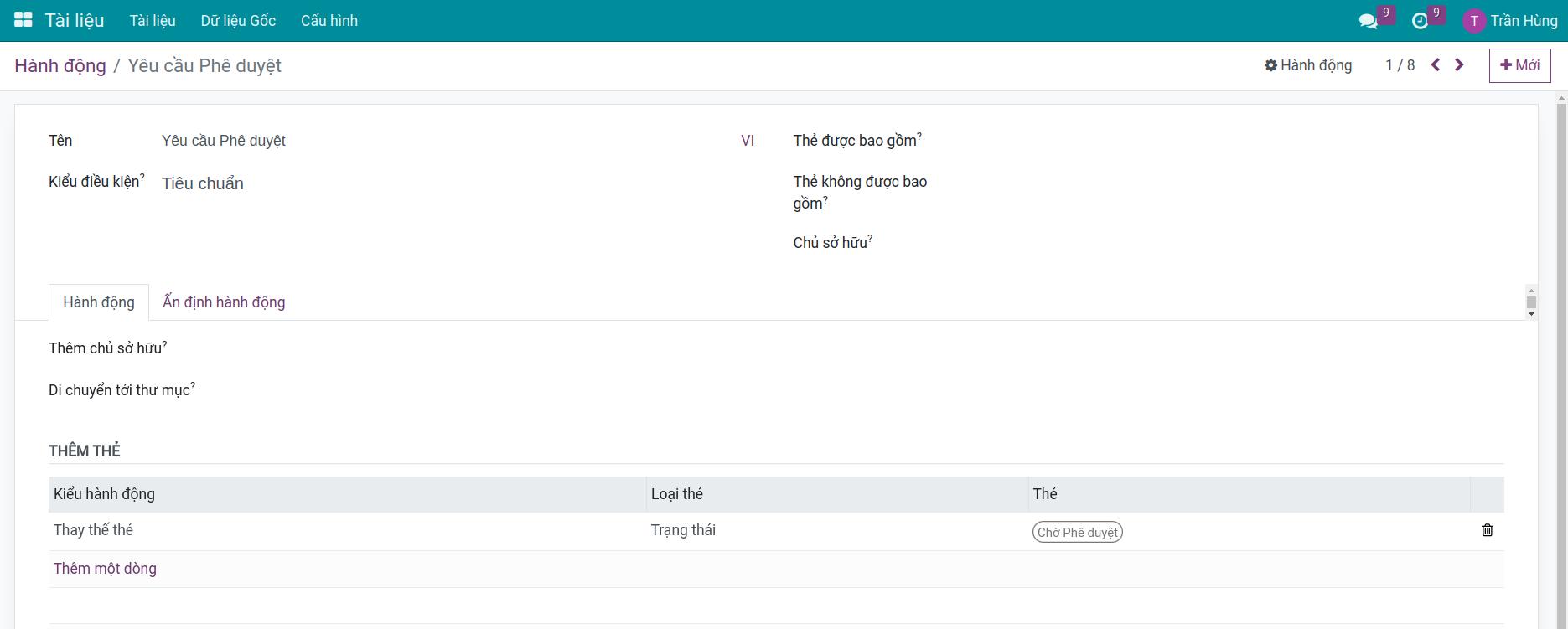Add a line with Thêm một dòng
Screen dimensions: 1568x629
click(x=105, y=569)
